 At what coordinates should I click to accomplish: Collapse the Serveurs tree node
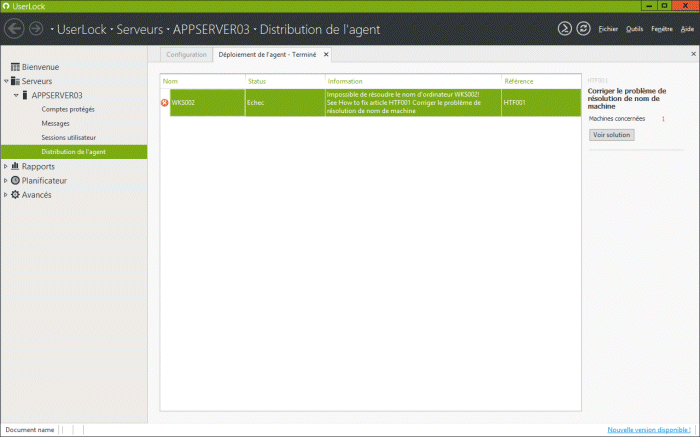[x=6, y=81]
